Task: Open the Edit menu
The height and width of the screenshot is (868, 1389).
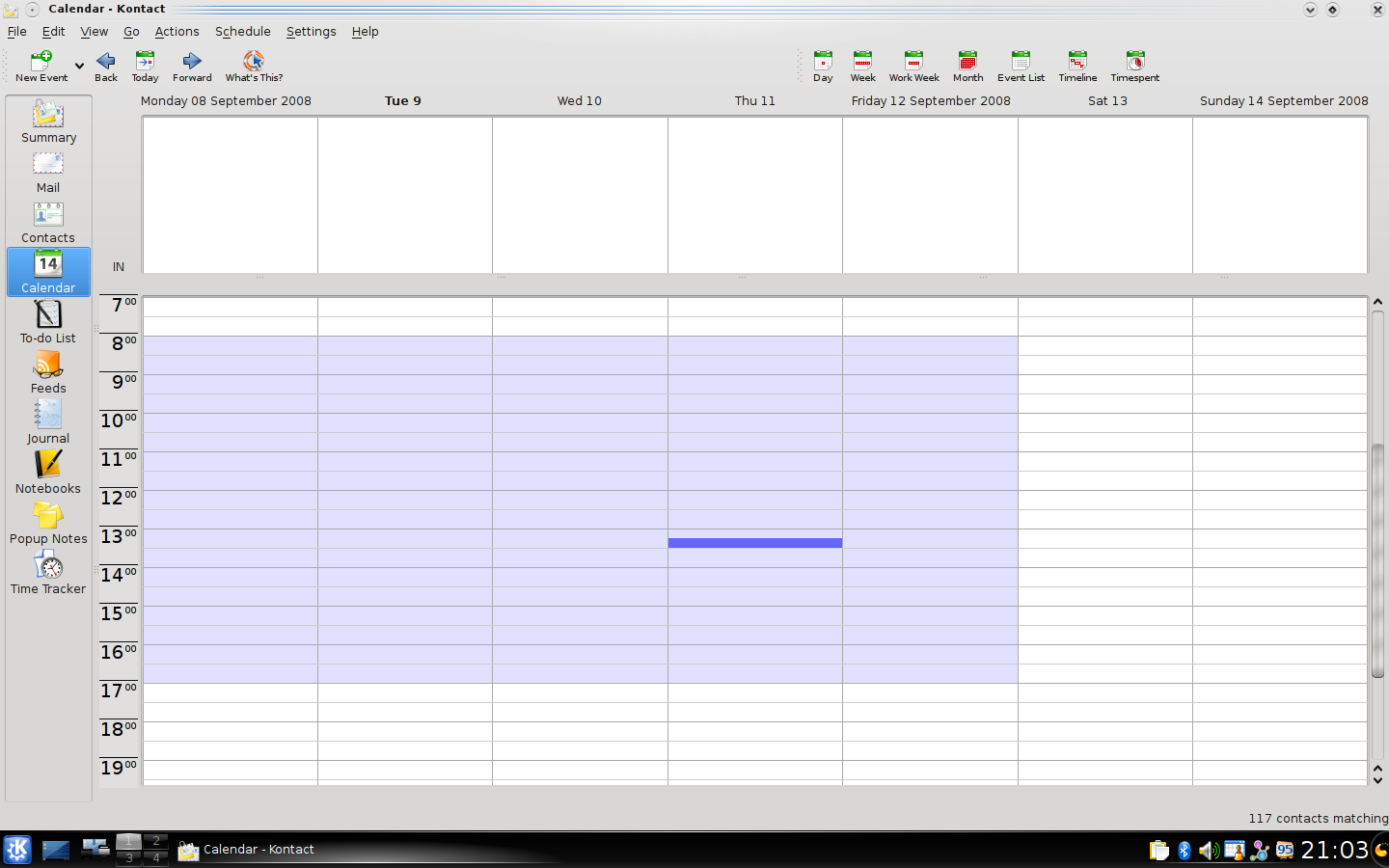Action: (54, 31)
